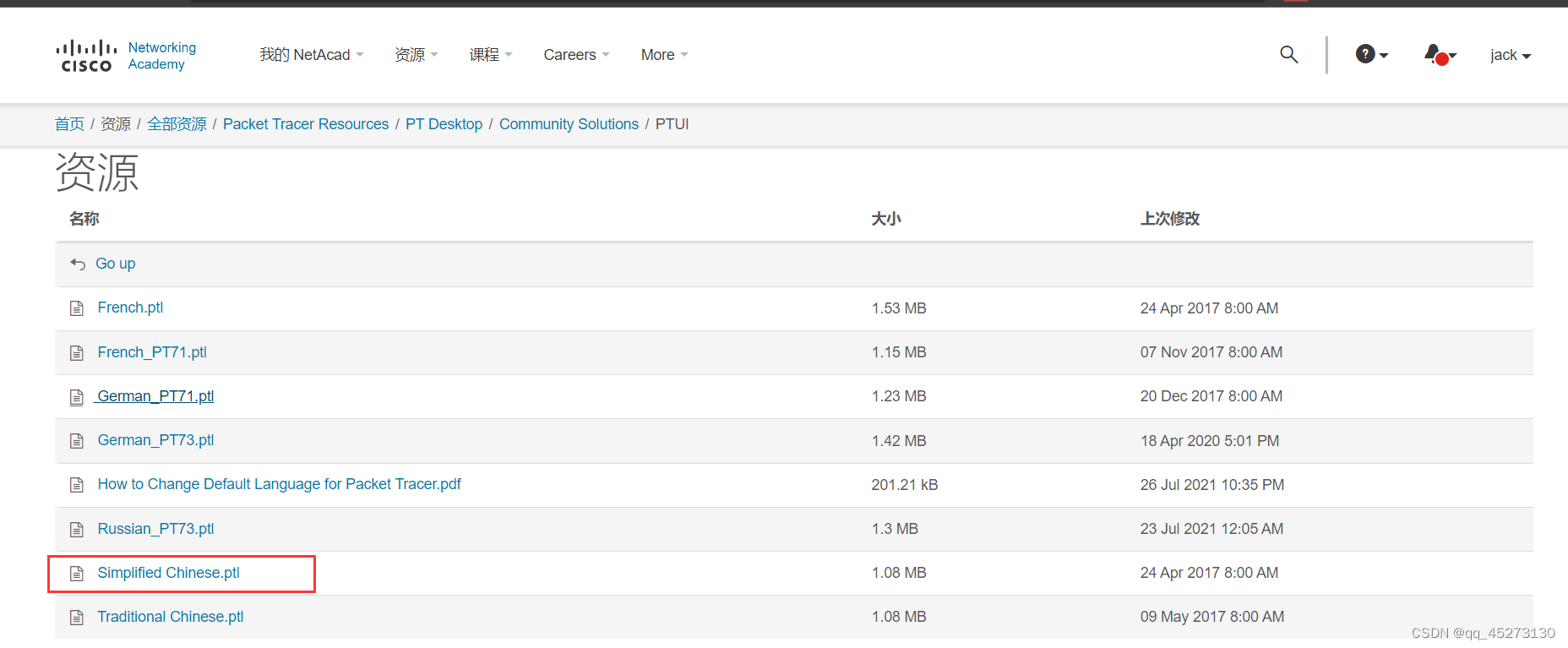The image size is (1568, 648).
Task: Click file icon next to Russian_PT73.ptl
Action: click(77, 530)
